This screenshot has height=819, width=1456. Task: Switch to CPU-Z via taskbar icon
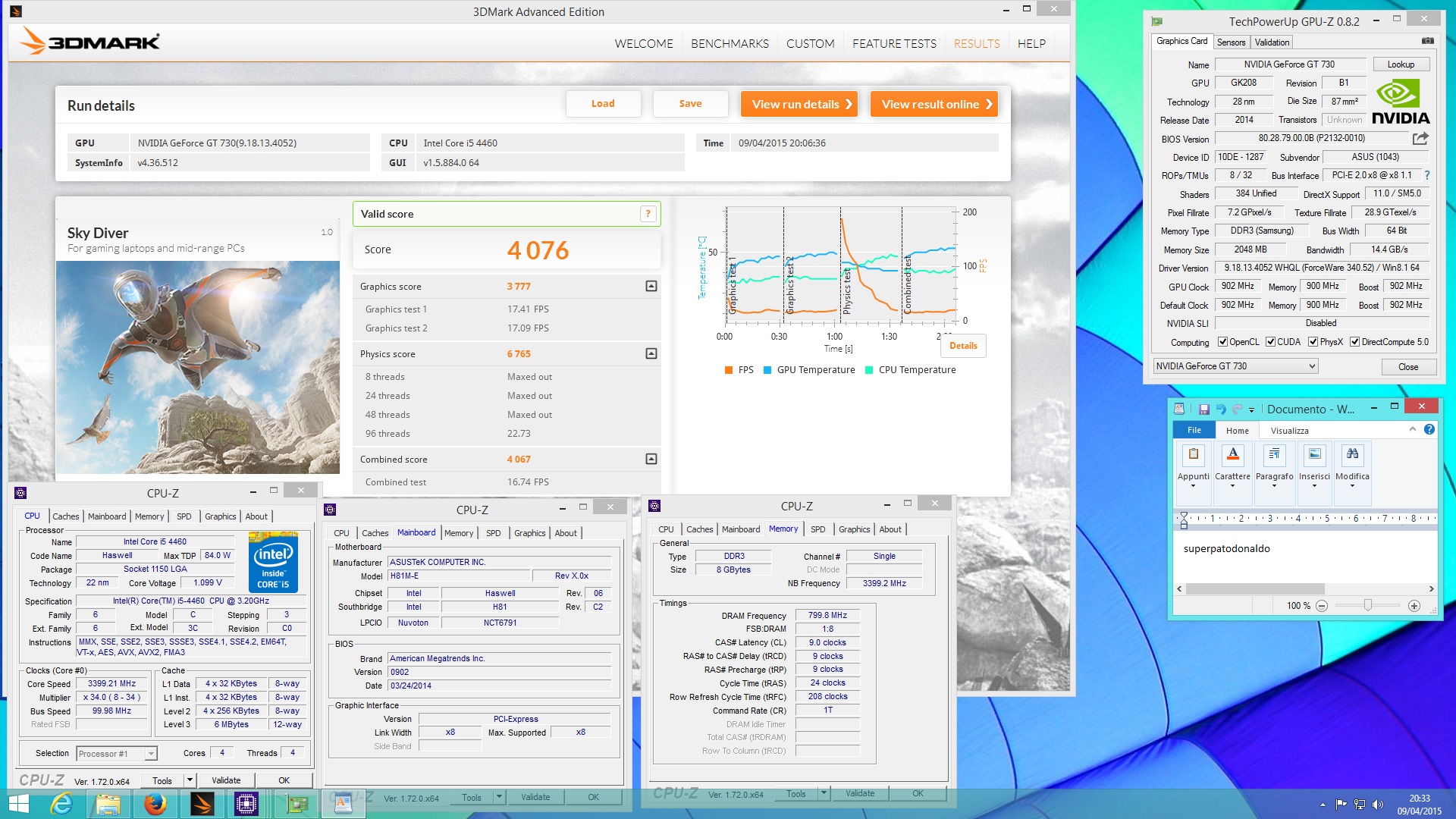(247, 804)
